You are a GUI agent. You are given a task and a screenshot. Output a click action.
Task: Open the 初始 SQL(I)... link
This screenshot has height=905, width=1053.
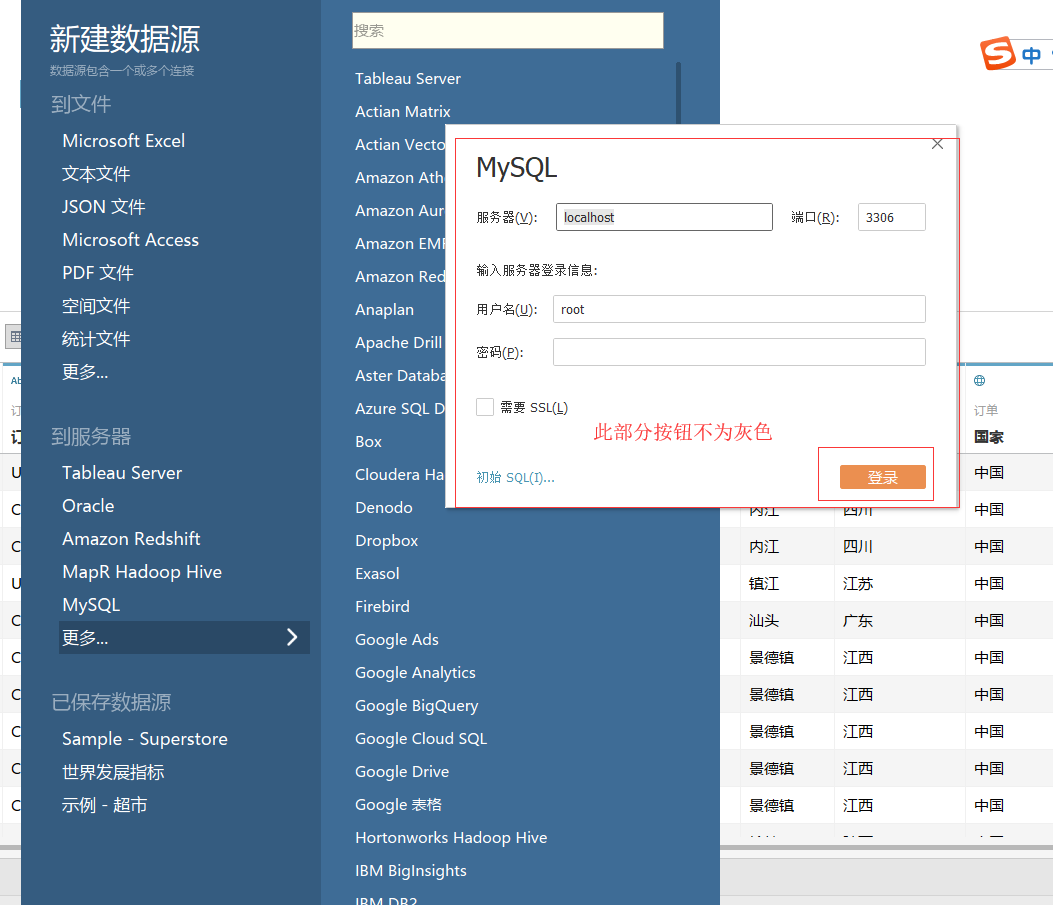click(515, 477)
